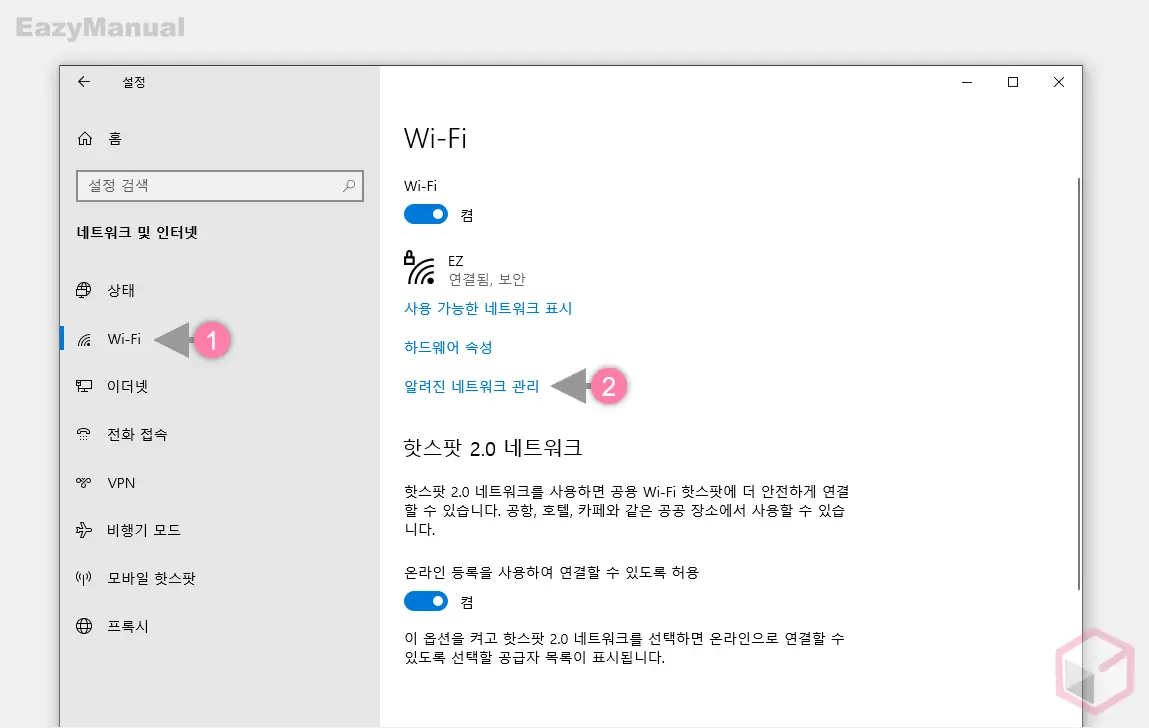Disable the 온라인 등록 허용 toggle
This screenshot has width=1149, height=728.
(x=425, y=601)
